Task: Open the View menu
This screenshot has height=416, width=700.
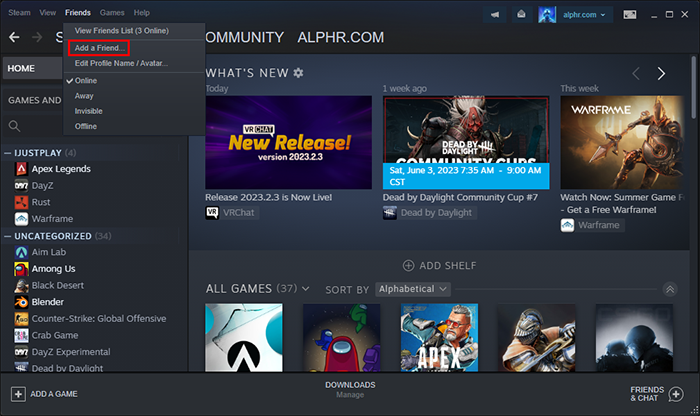Action: pos(47,12)
